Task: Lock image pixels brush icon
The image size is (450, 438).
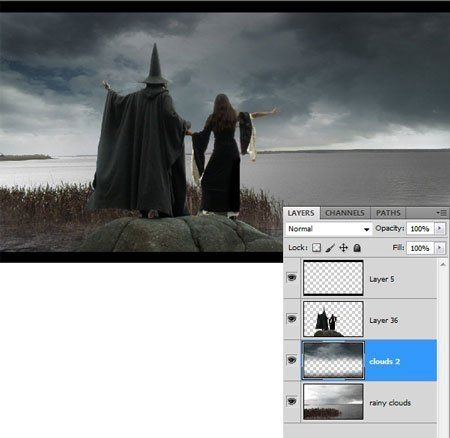Action: pyautogui.click(x=330, y=248)
